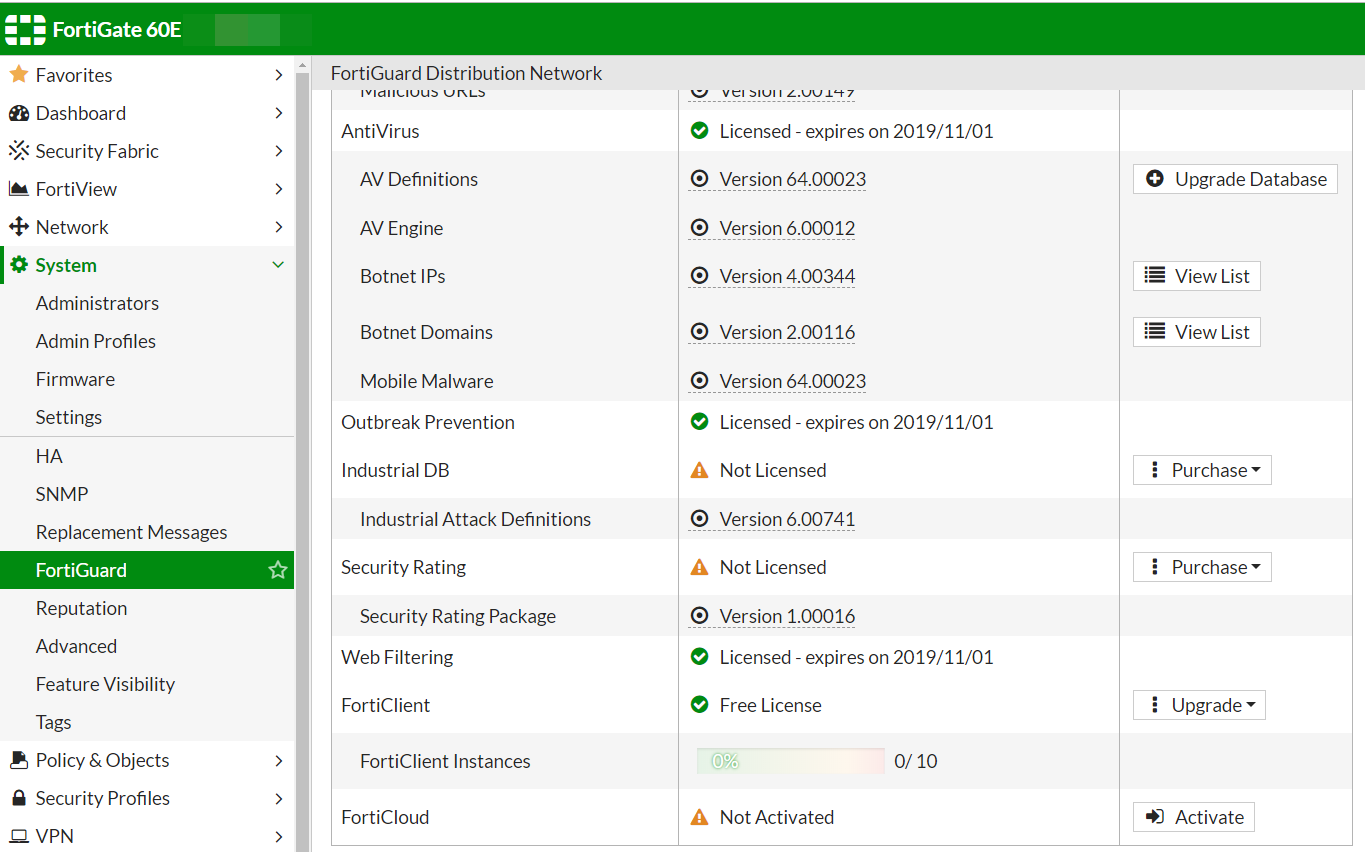The image size is (1365, 852).
Task: Click the VPN monitor icon
Action: click(x=18, y=836)
